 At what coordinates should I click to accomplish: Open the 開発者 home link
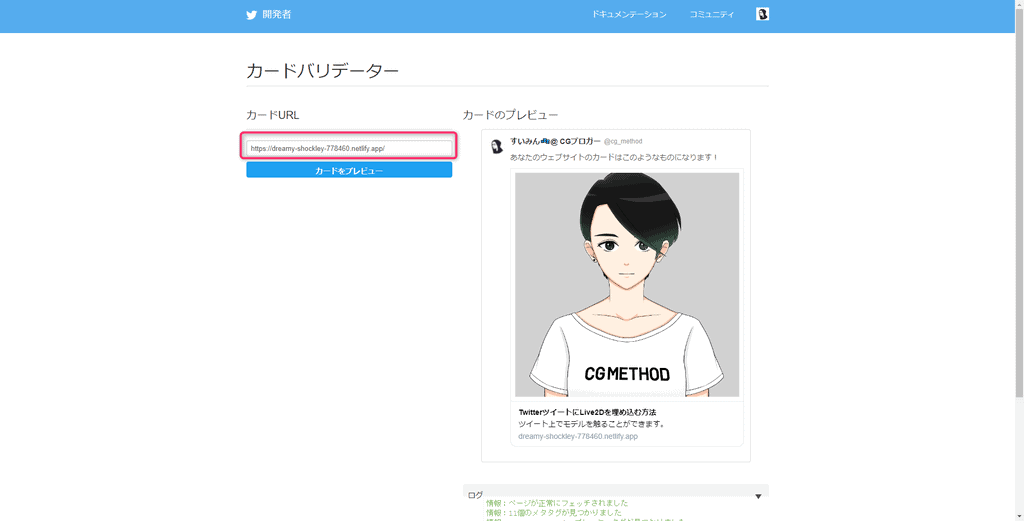click(276, 15)
